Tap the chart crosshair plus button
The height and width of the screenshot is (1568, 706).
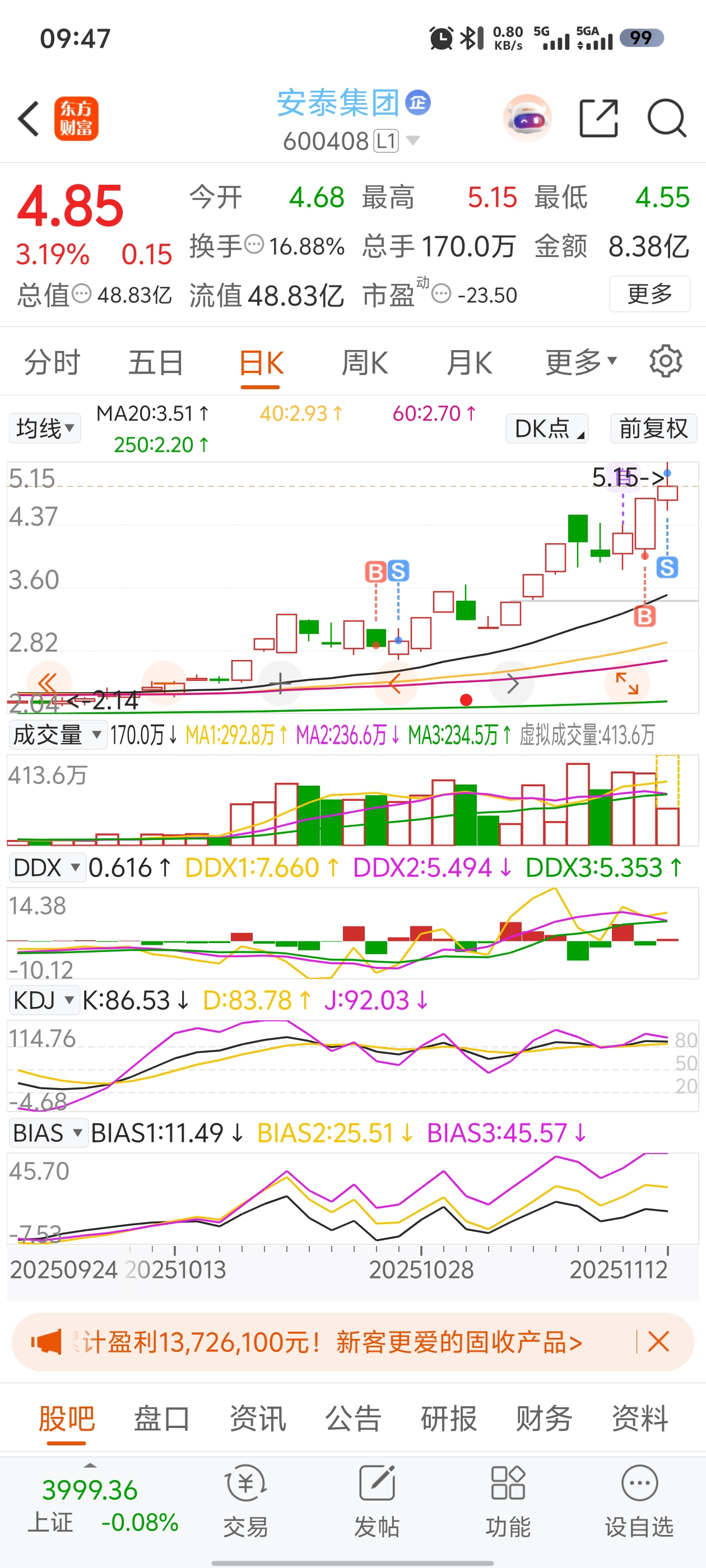[x=280, y=684]
